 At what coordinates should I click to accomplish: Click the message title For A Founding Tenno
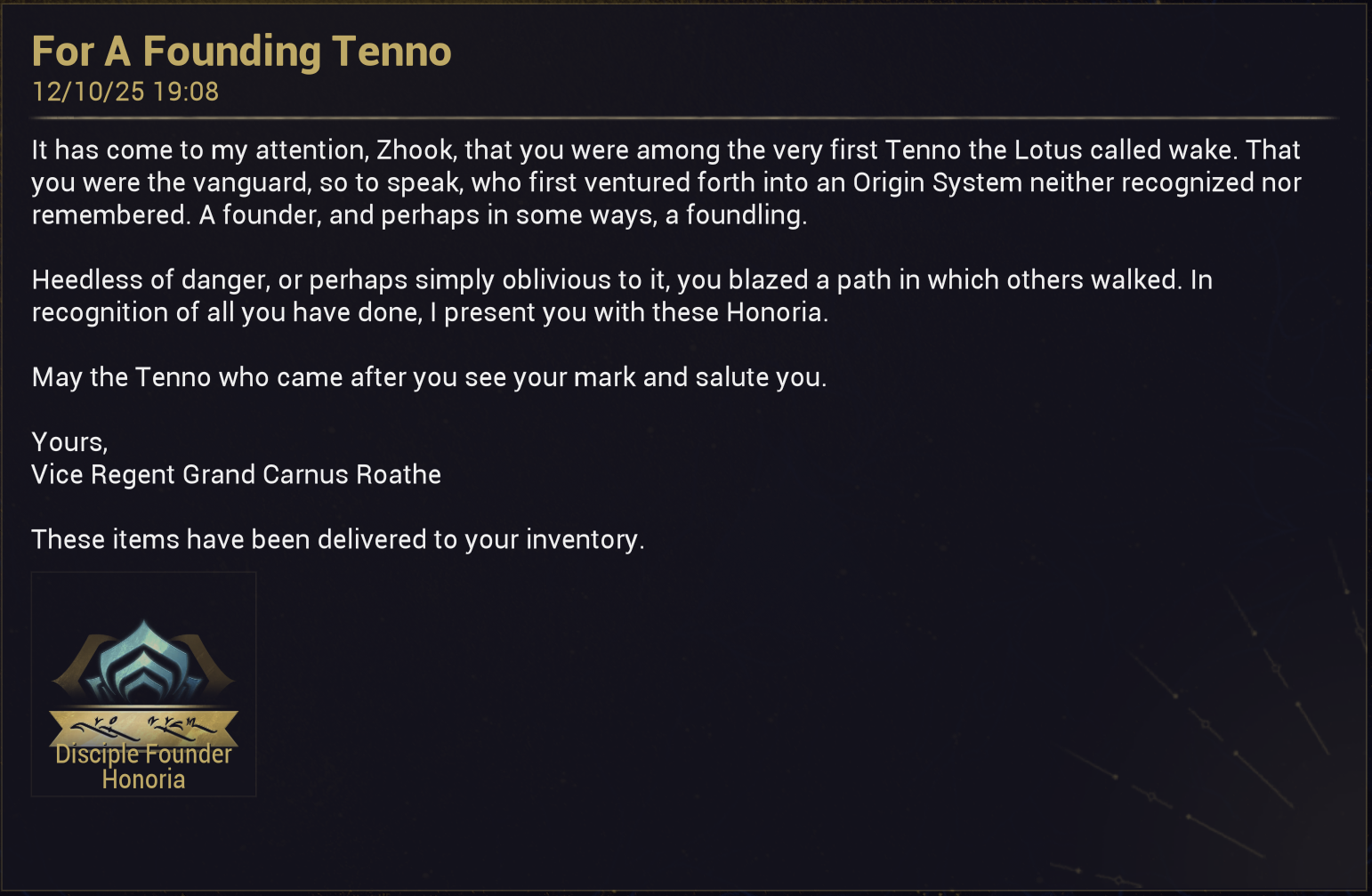pos(241,52)
